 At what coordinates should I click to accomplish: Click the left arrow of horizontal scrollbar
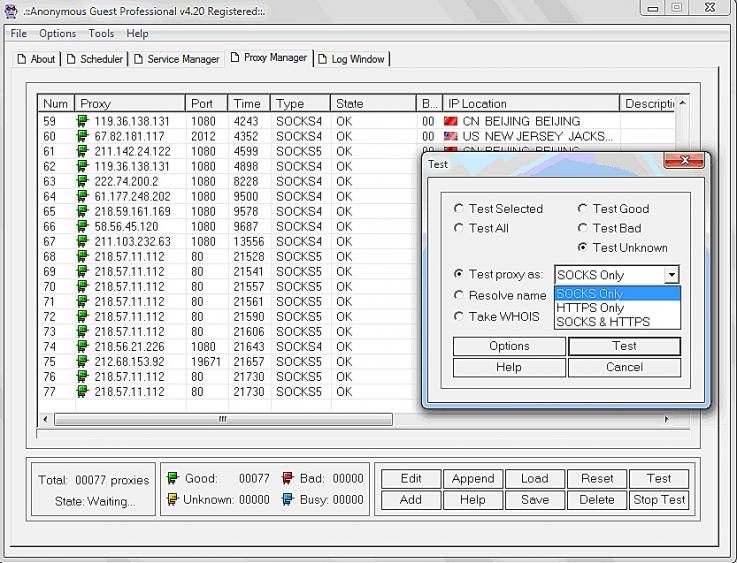45,419
